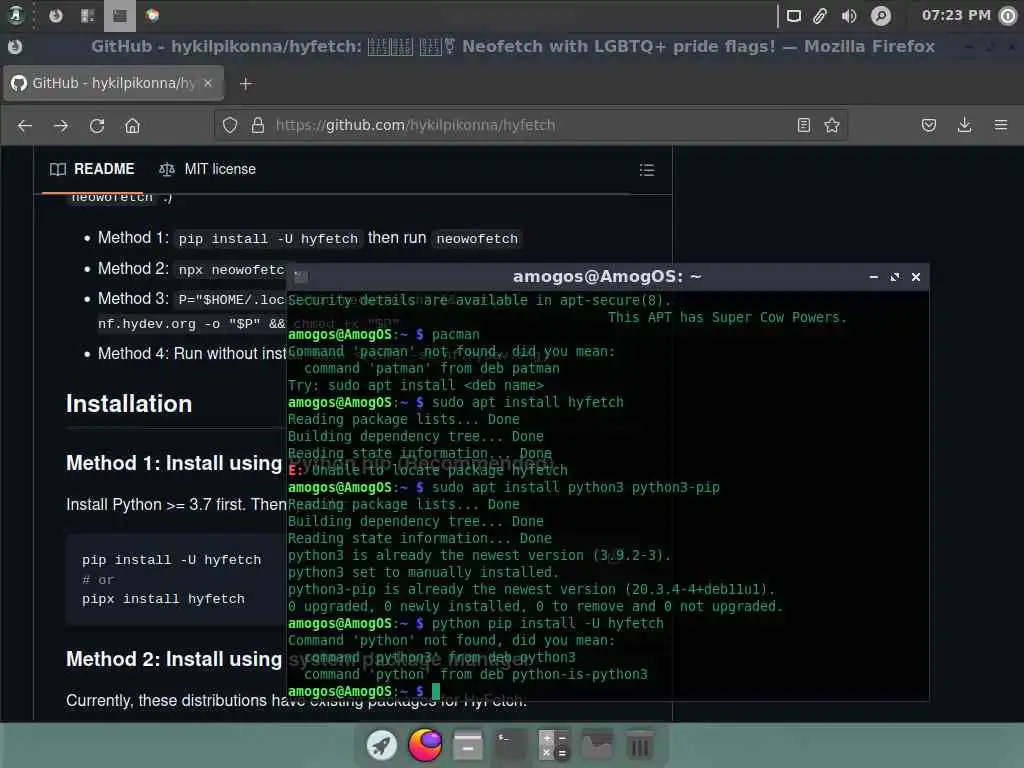Viewport: 1024px width, 768px height.
Task: Open search magnifier in top panel
Action: click(x=880, y=16)
